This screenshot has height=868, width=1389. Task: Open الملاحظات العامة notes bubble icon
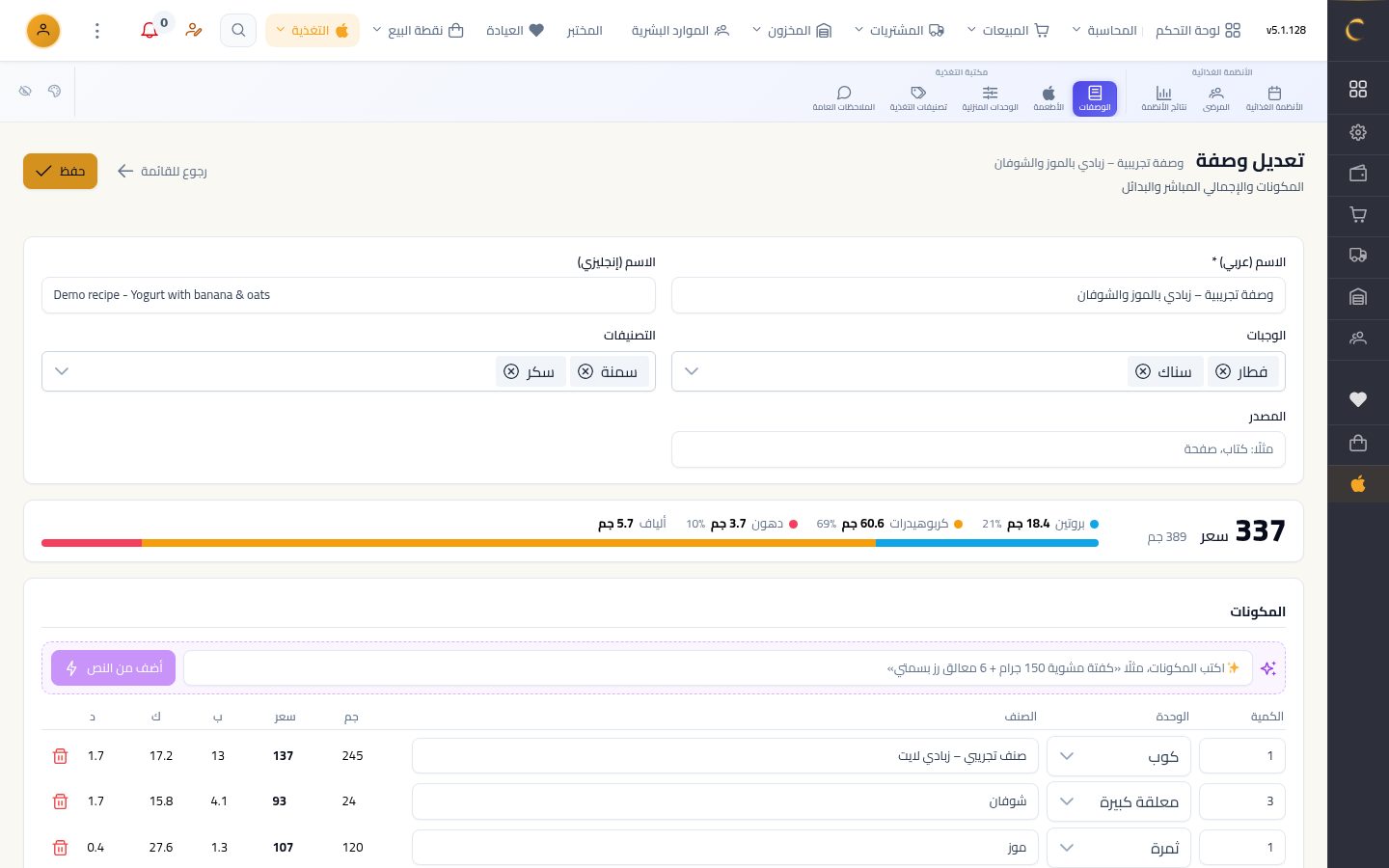coord(844,98)
